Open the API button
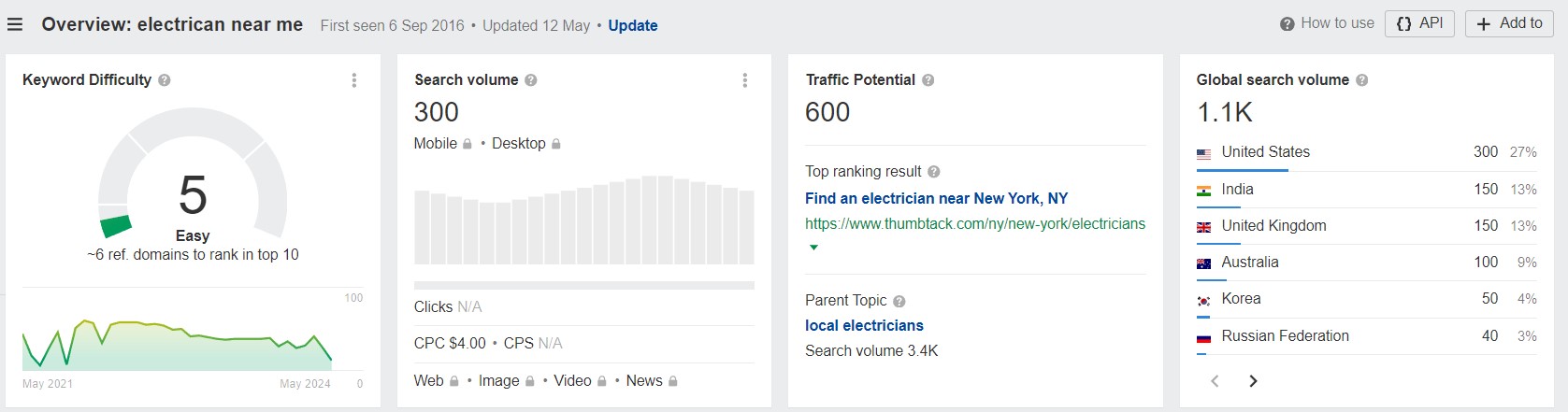This screenshot has width=1568, height=412. pyautogui.click(x=1419, y=23)
